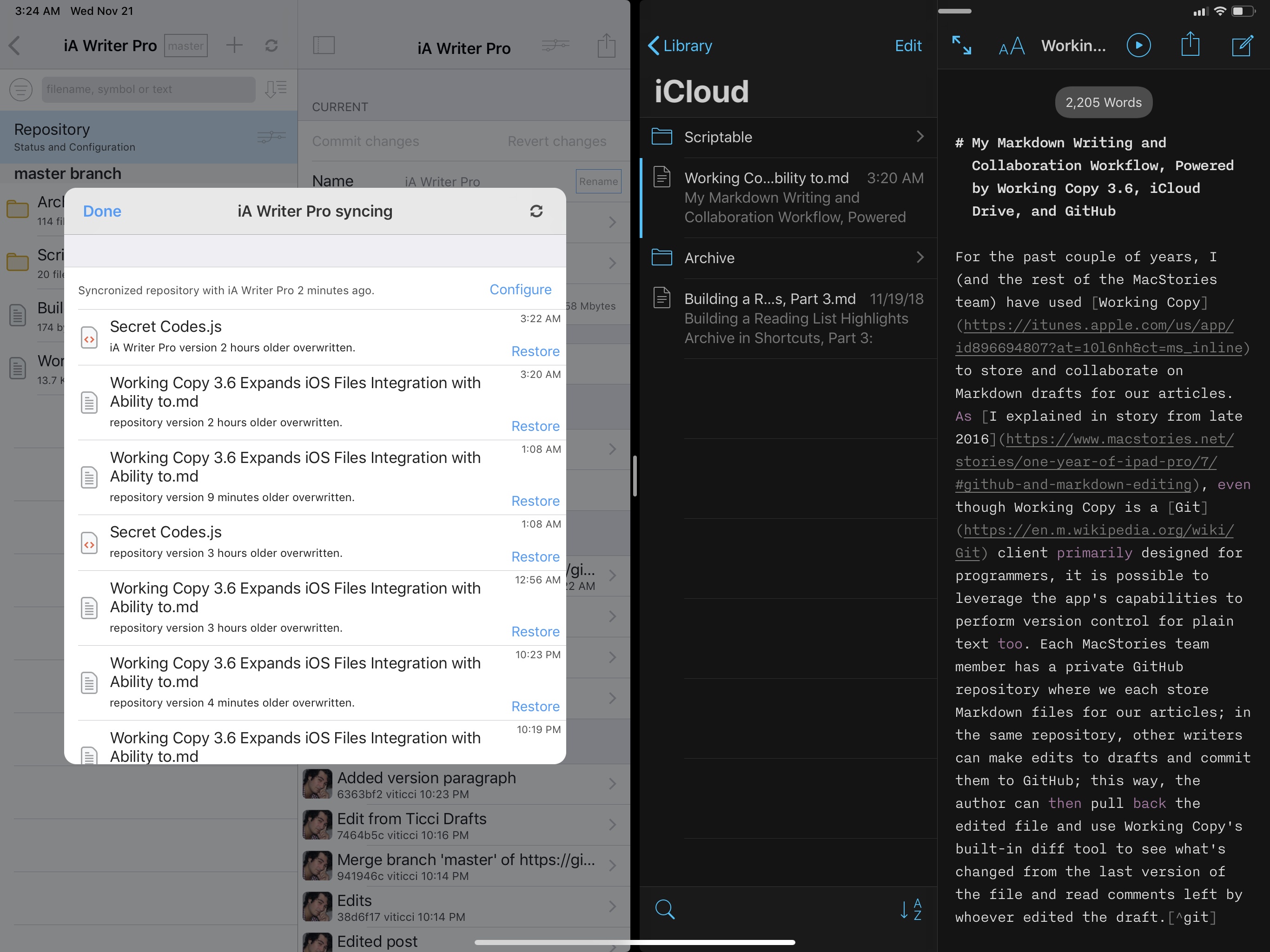
Task: Tap Revert changes
Action: (556, 141)
